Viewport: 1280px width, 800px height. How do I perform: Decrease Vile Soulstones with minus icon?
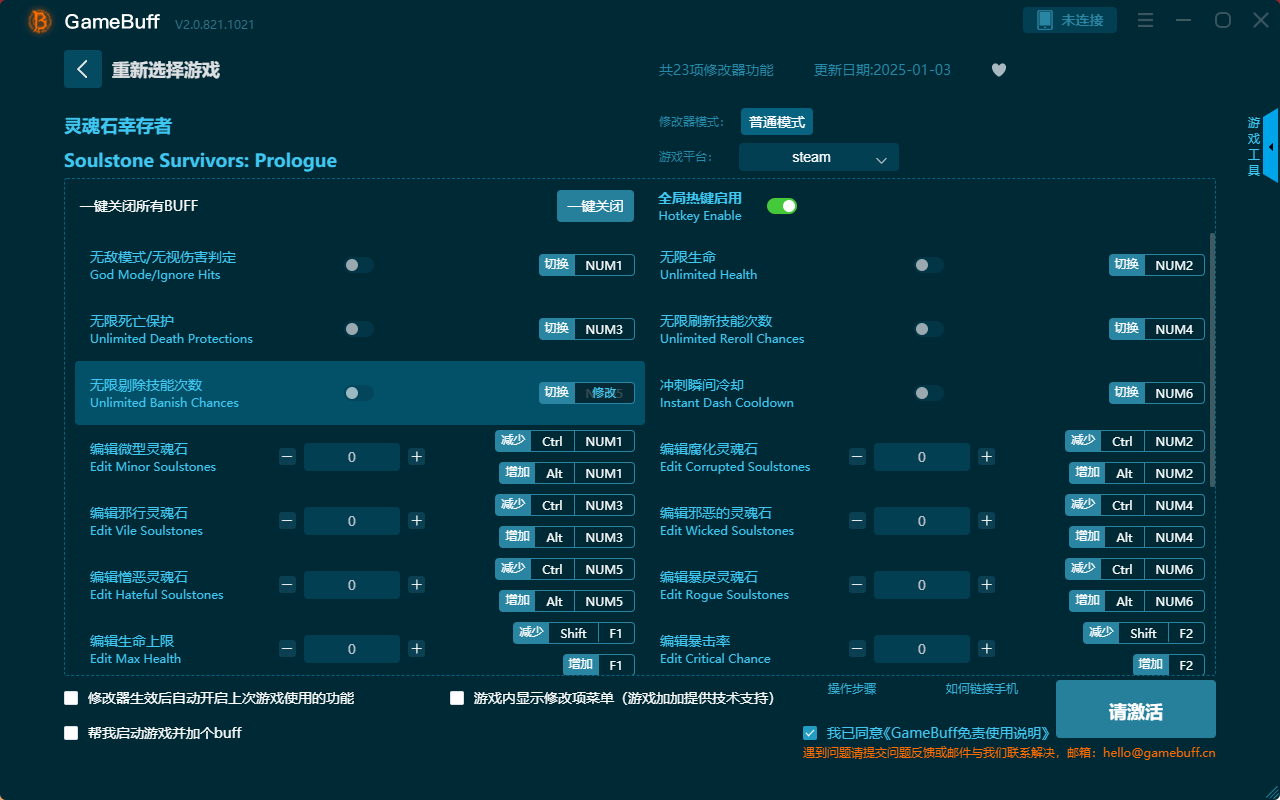tap(287, 521)
